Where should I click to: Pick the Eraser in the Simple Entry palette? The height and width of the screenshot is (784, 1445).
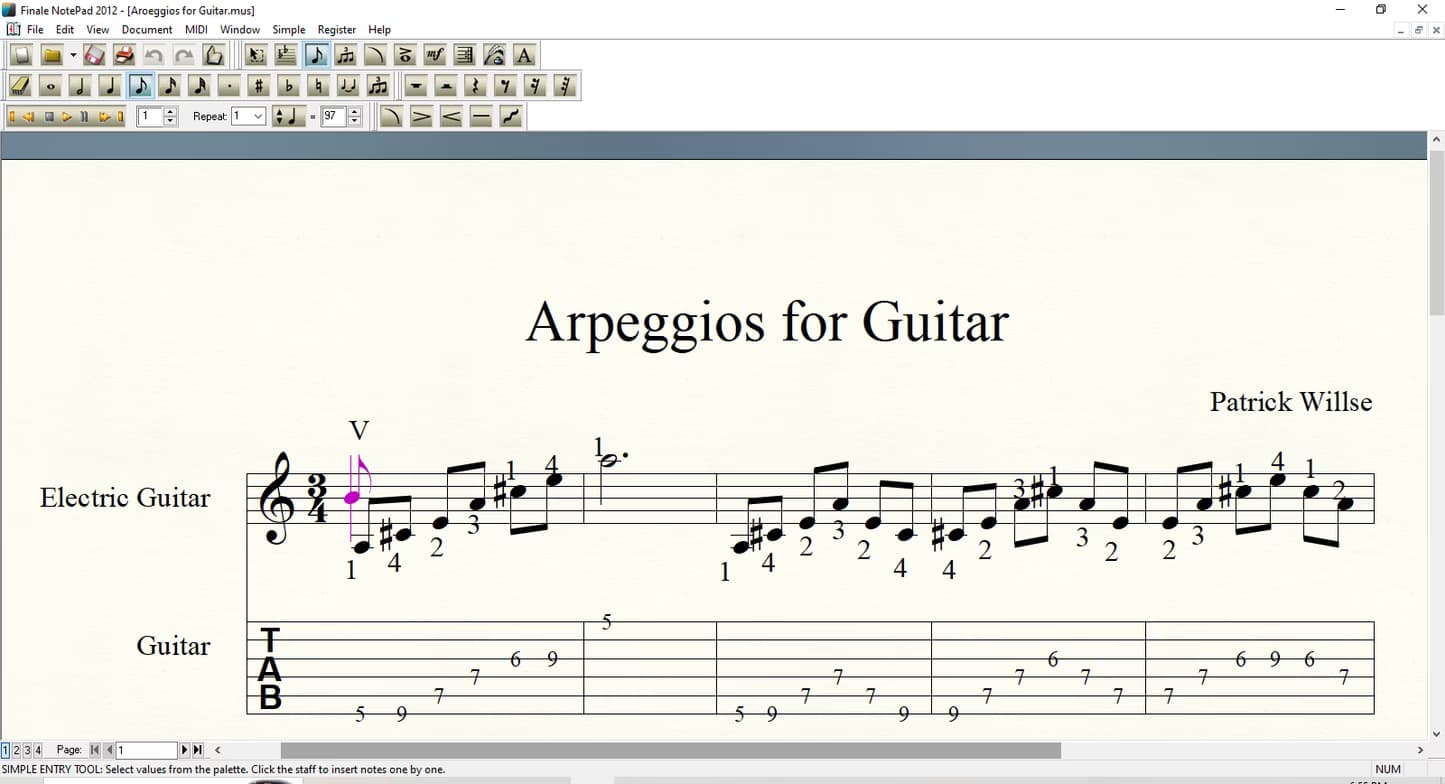click(18, 86)
